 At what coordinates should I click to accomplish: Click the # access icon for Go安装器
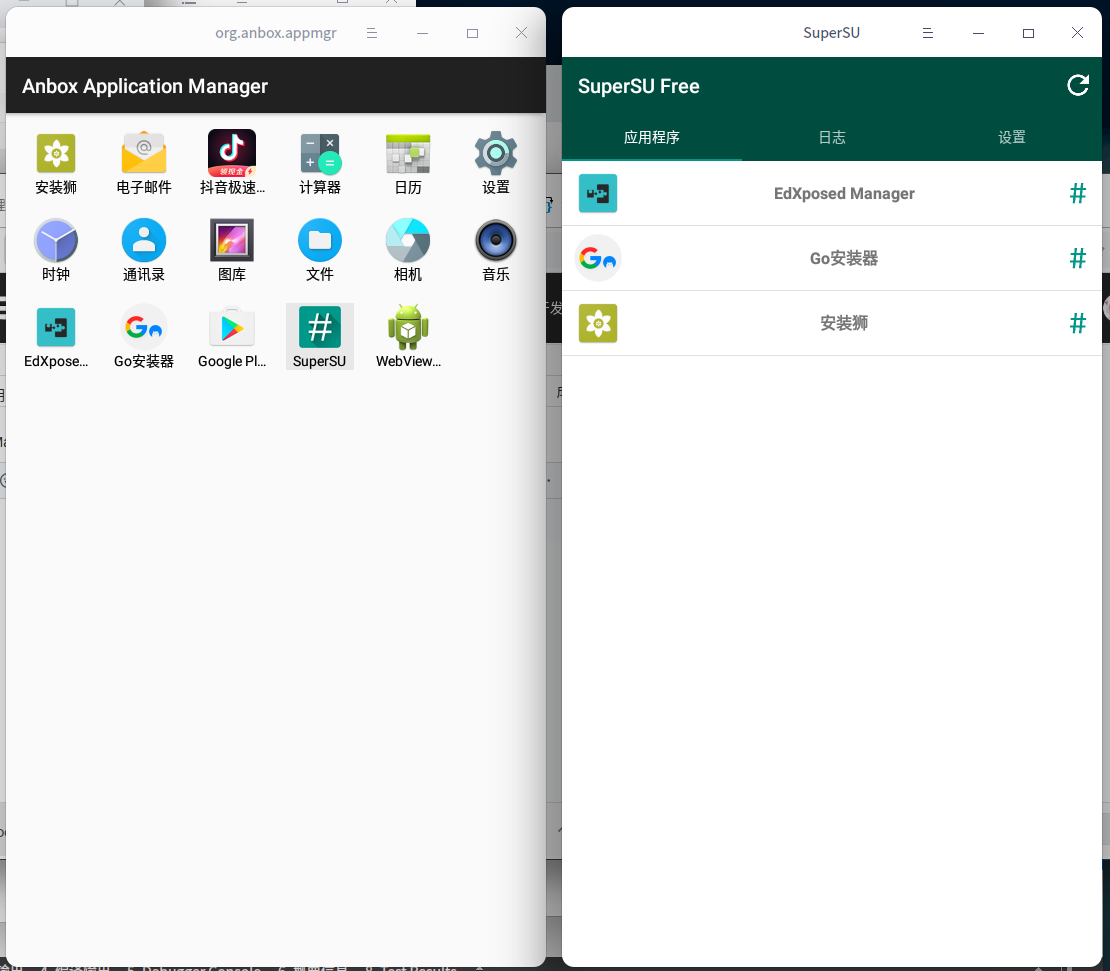1077,258
